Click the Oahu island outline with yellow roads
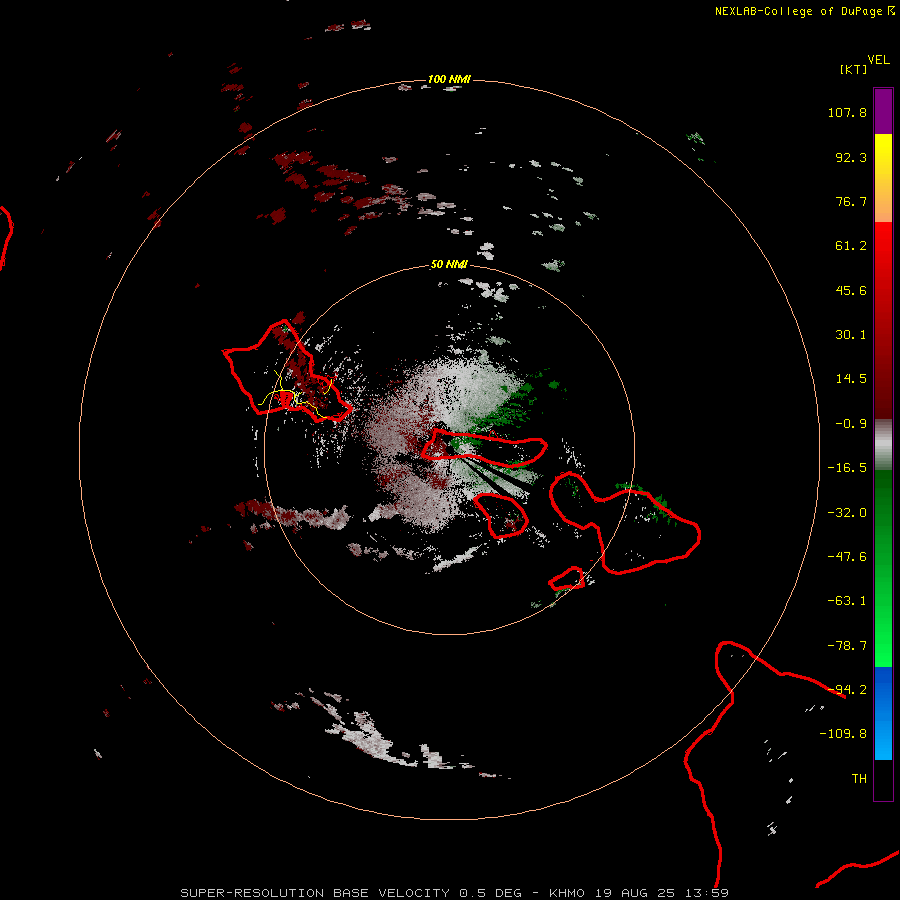The height and width of the screenshot is (900, 900). pos(285,373)
